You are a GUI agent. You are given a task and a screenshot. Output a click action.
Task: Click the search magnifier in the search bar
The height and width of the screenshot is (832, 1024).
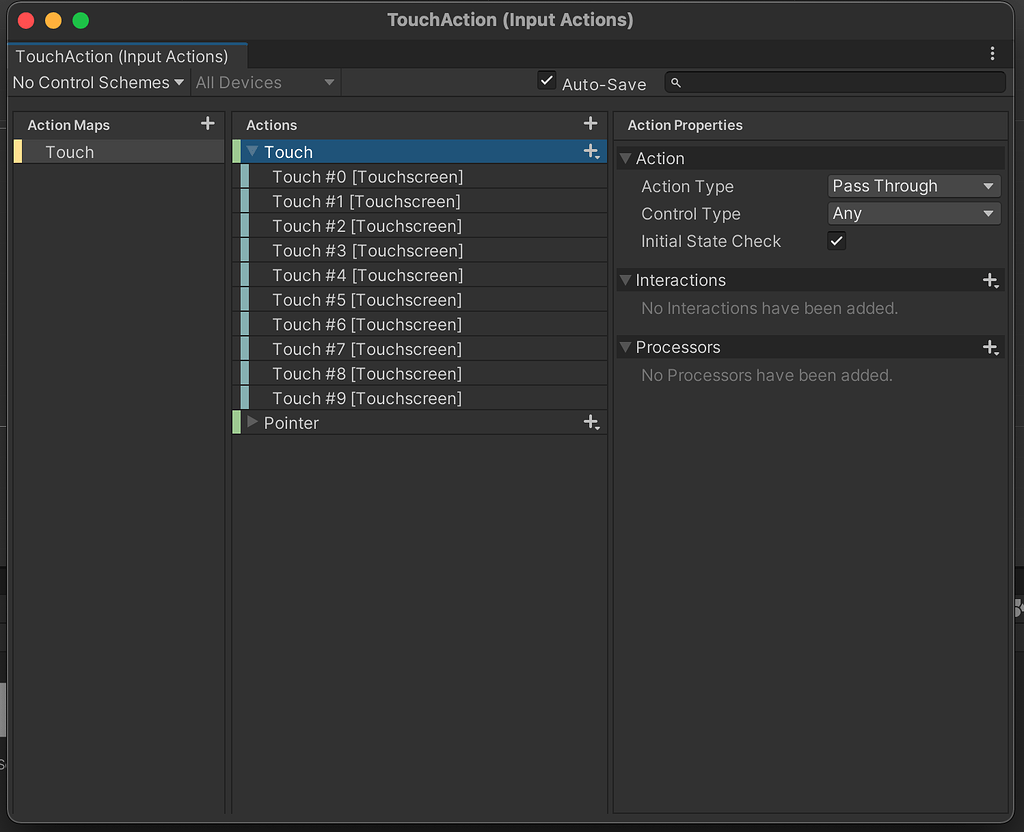click(x=675, y=82)
